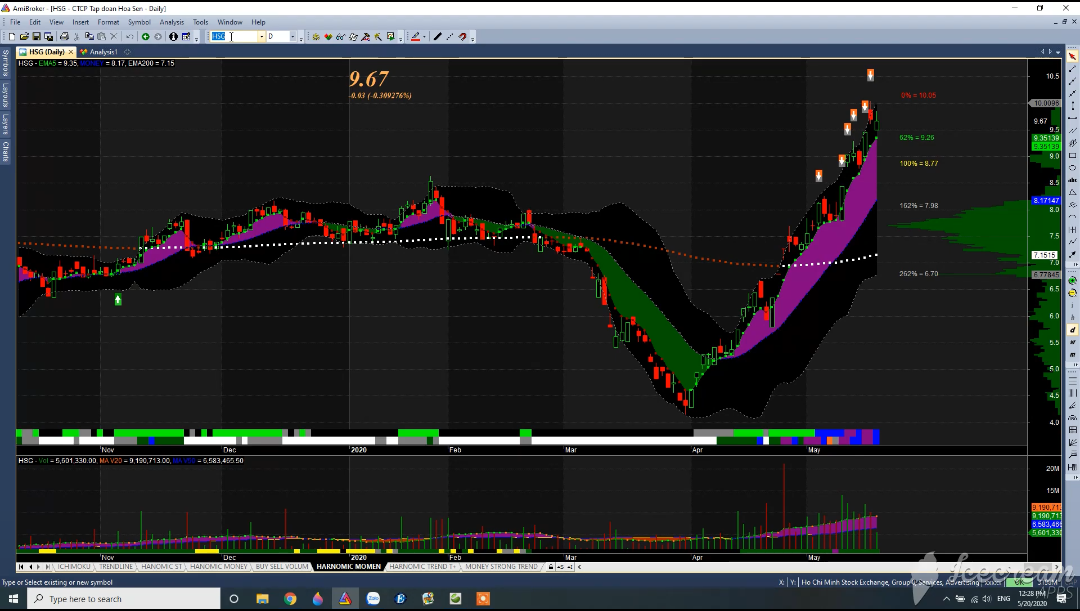Open the window tab list dropdown
The image size is (1080, 611).
(x=1058, y=52)
